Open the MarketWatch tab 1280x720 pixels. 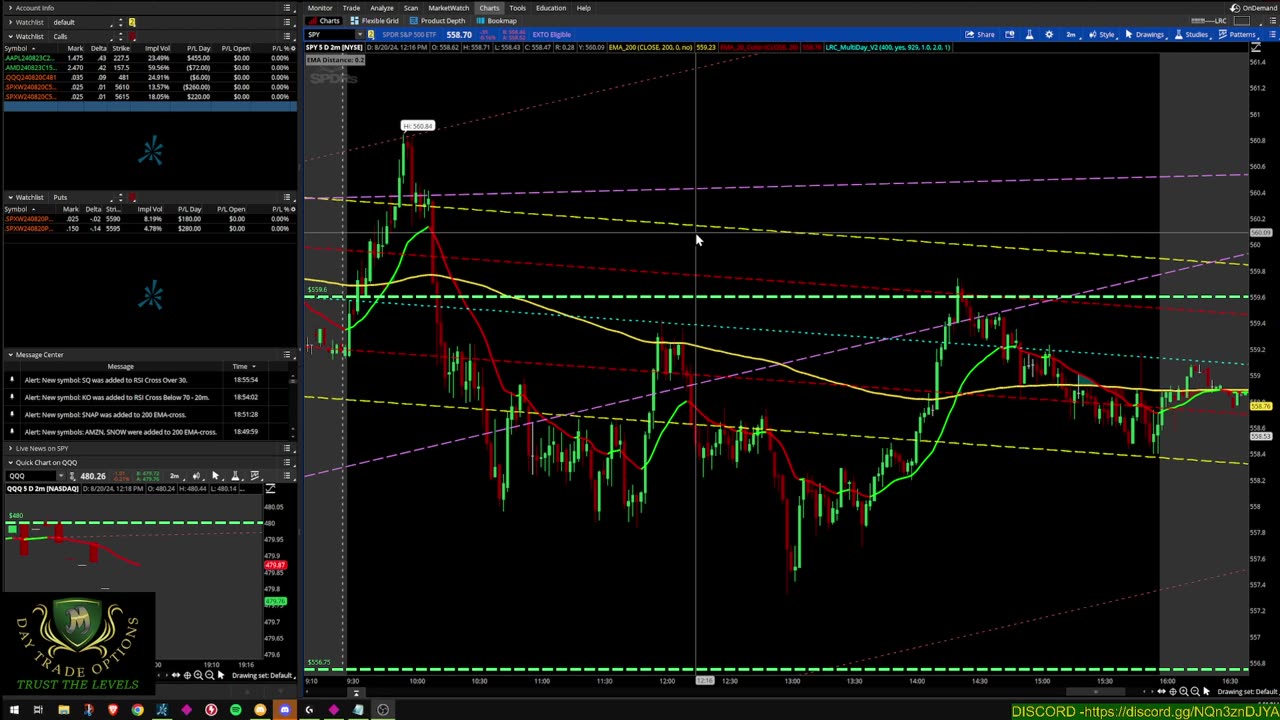(449, 8)
